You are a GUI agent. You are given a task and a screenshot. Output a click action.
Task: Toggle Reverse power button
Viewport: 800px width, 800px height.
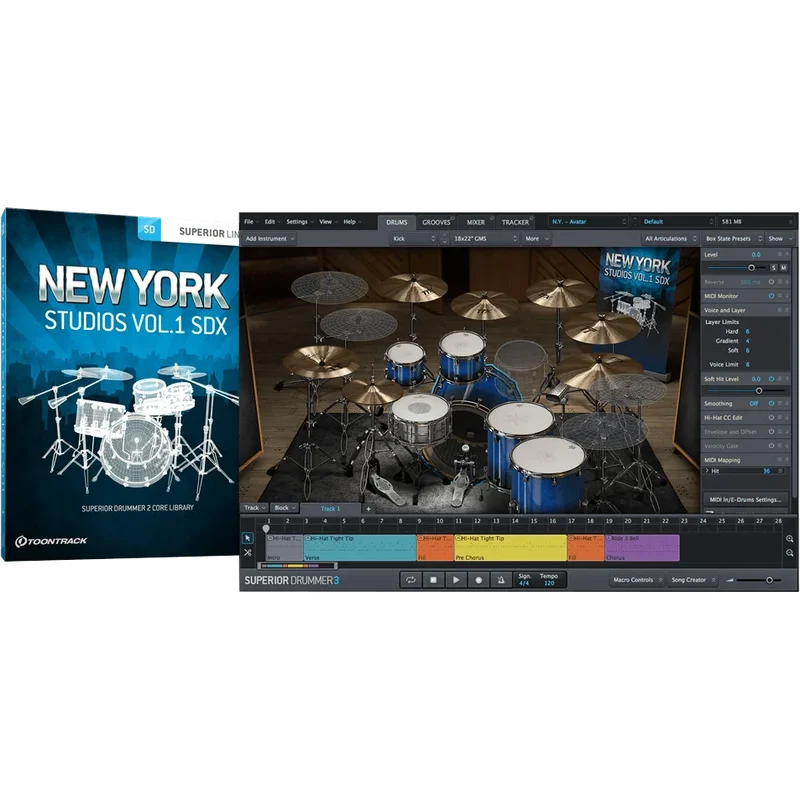(771, 282)
